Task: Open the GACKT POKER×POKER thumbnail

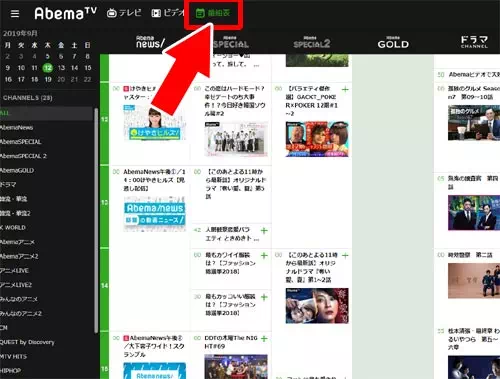Action: point(317,139)
